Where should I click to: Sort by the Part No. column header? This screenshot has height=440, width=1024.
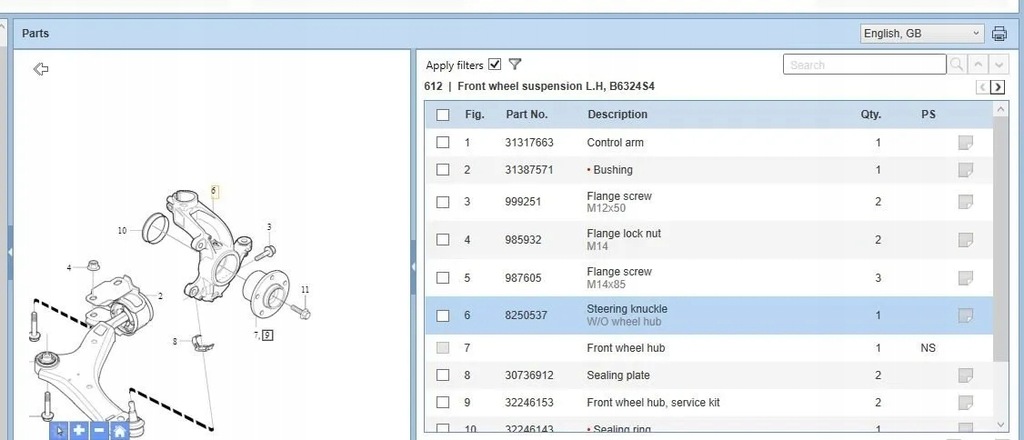coord(526,114)
